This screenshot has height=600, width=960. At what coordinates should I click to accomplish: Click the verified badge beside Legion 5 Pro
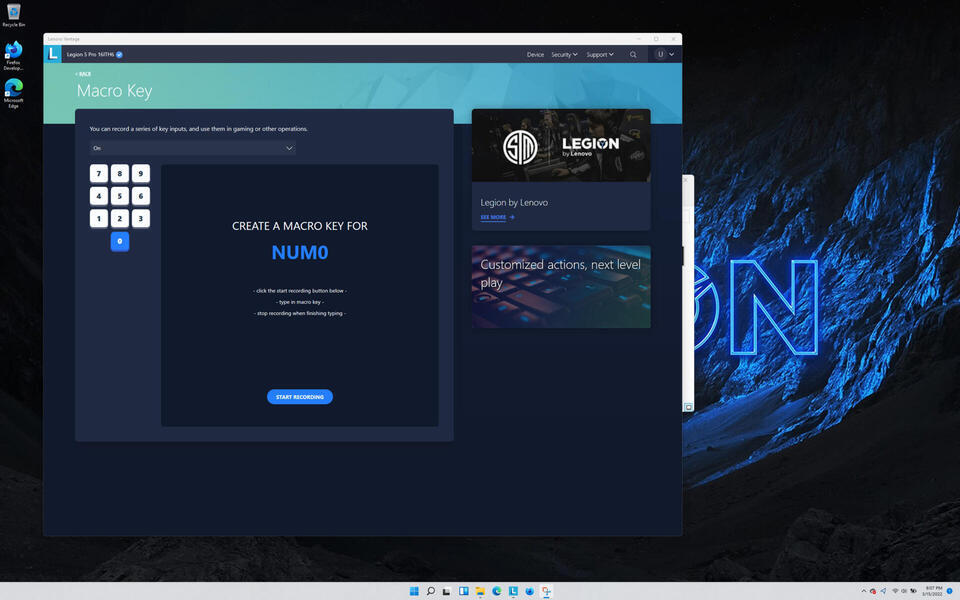pyautogui.click(x=119, y=54)
